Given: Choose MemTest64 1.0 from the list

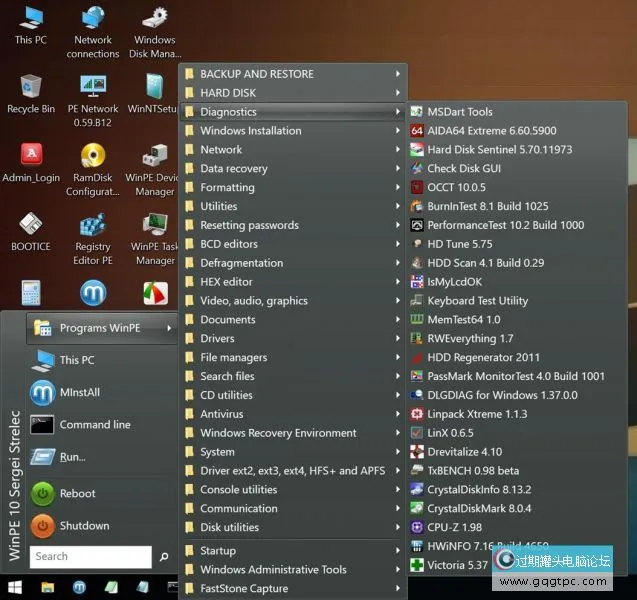Looking at the screenshot, I should [x=464, y=320].
